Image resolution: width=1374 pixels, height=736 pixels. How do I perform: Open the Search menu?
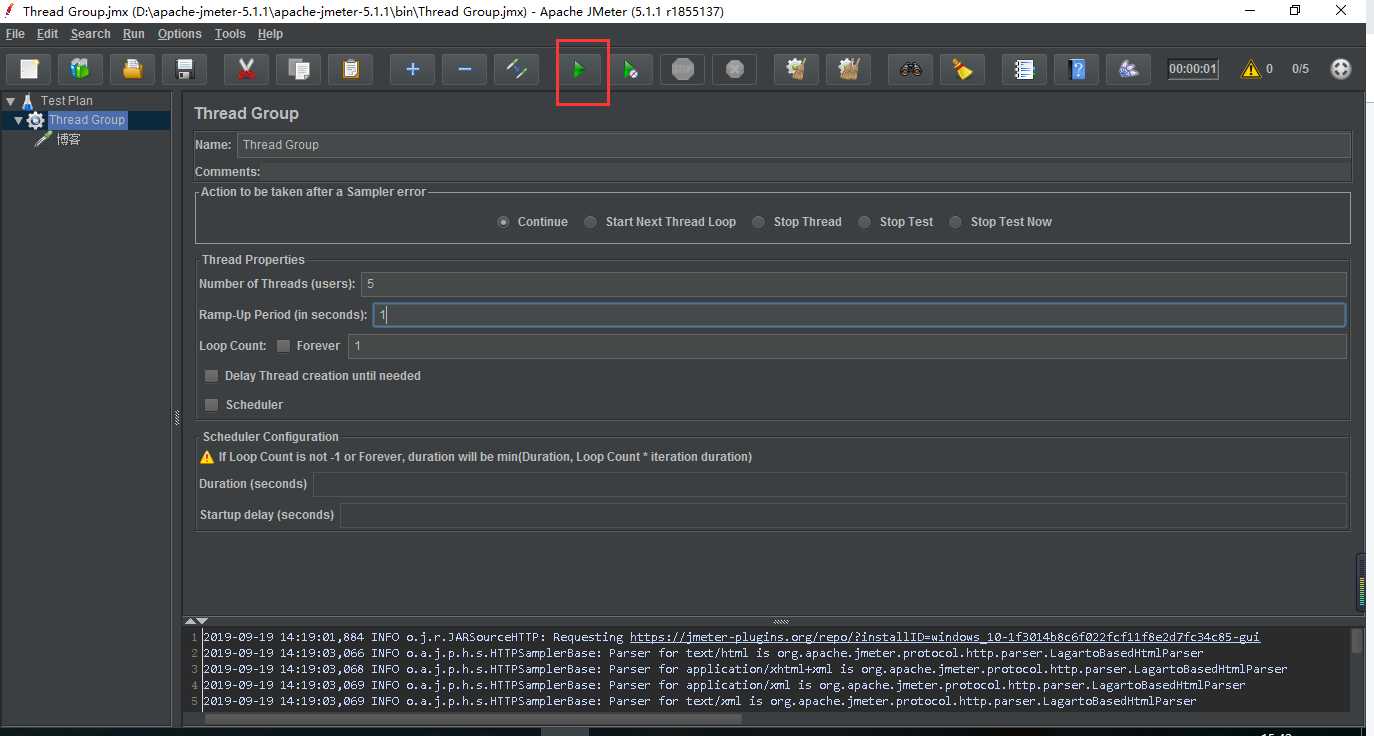point(90,34)
